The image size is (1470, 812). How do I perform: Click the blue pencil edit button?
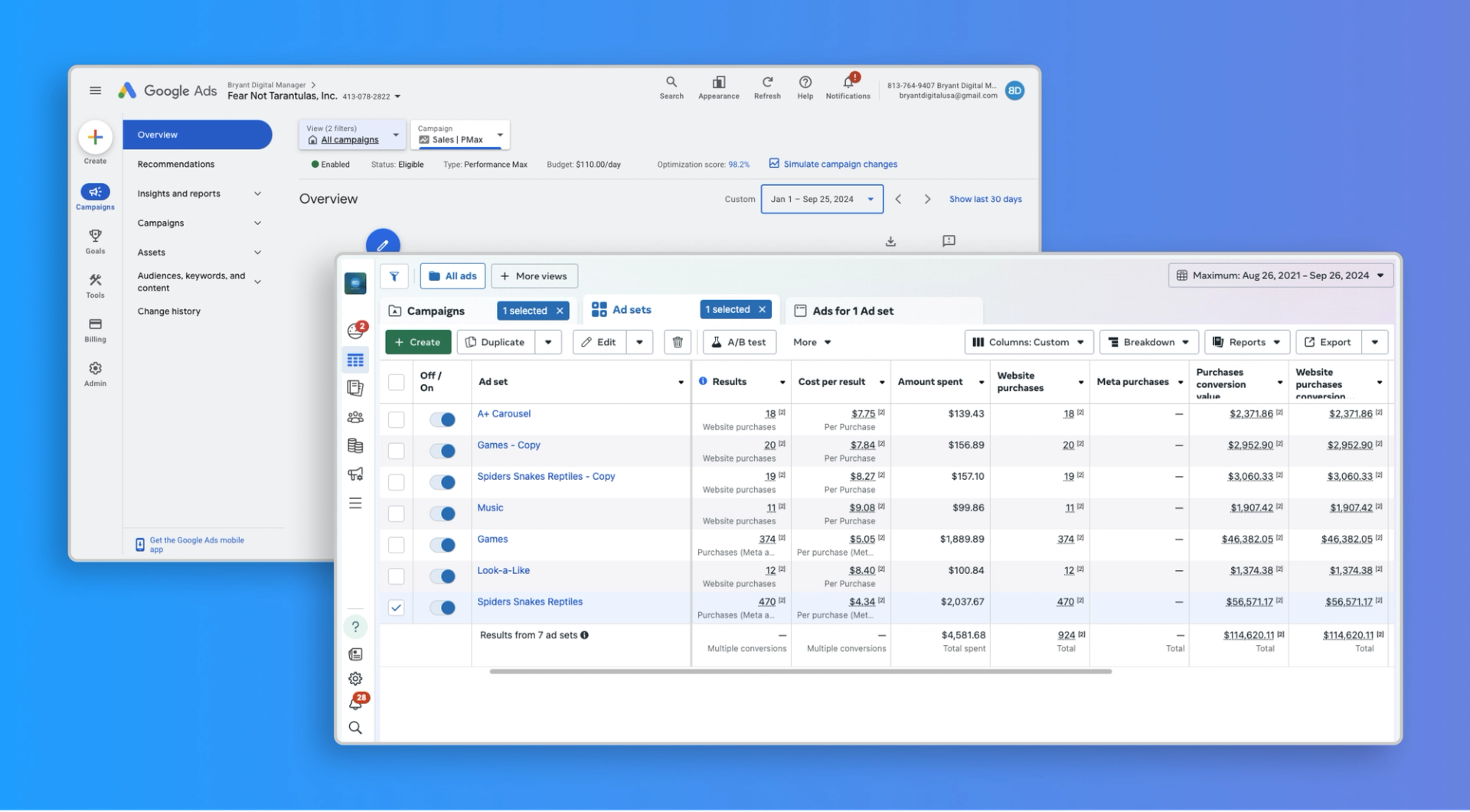tap(383, 243)
